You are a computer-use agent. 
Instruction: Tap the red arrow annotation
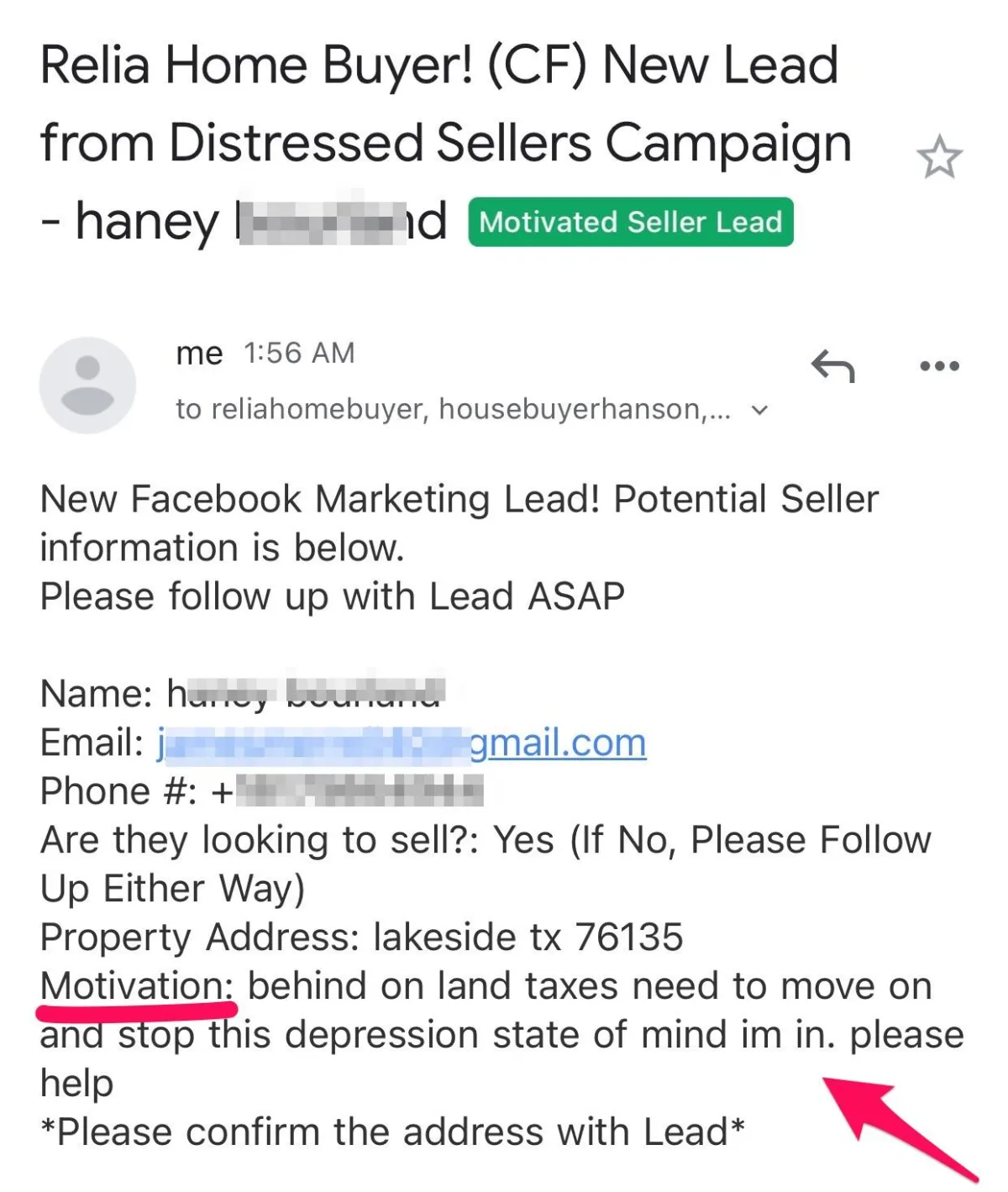[x=899, y=1127]
